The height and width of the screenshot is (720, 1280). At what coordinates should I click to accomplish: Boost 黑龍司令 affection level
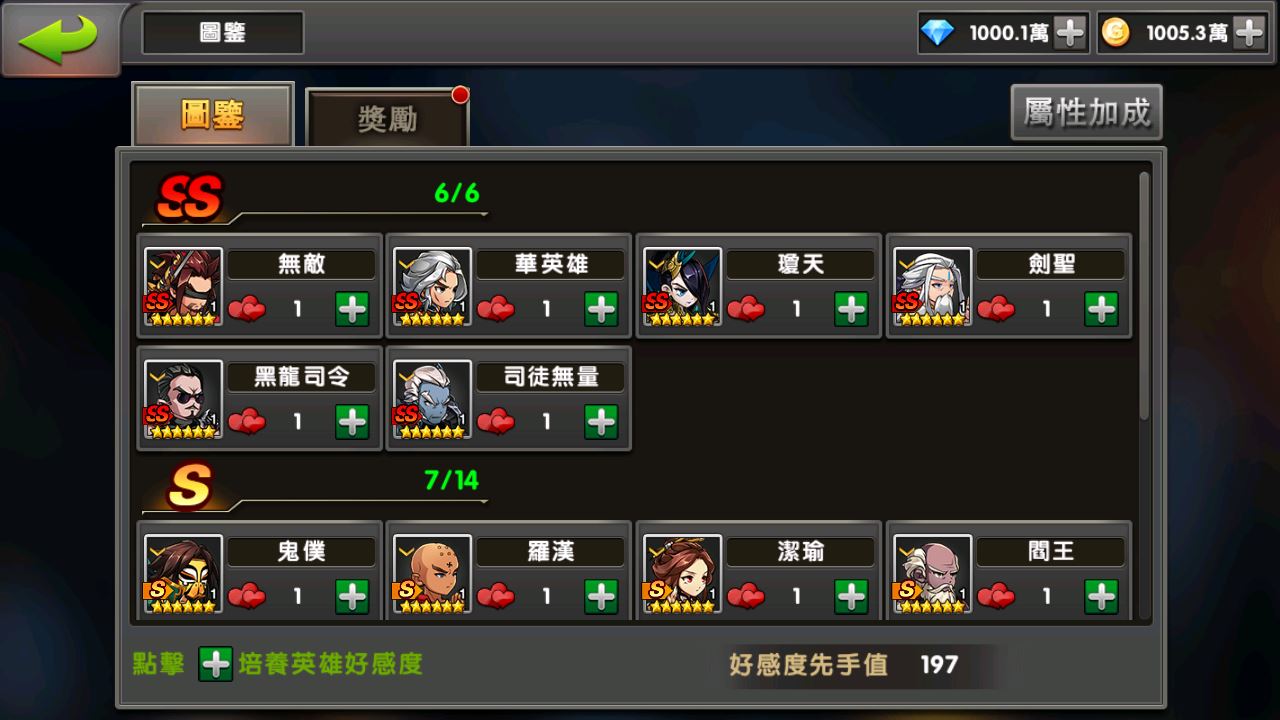(x=352, y=421)
